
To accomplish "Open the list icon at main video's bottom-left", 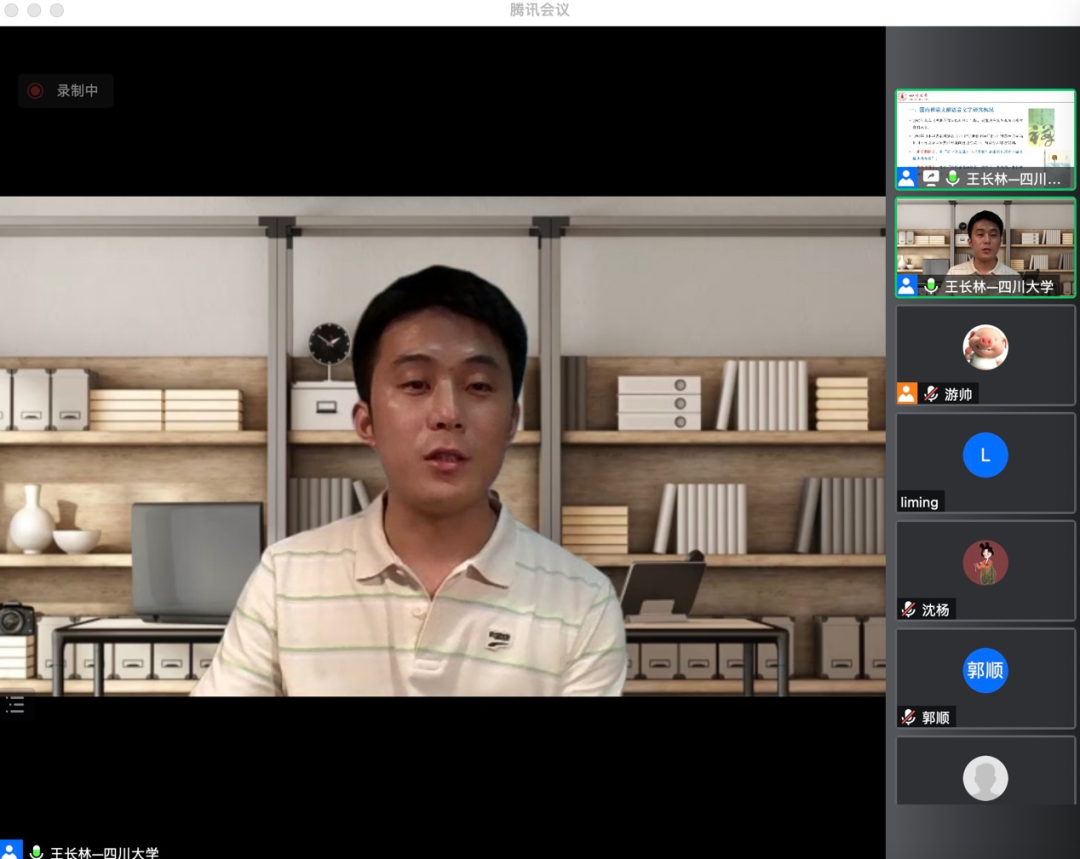I will (x=15, y=705).
